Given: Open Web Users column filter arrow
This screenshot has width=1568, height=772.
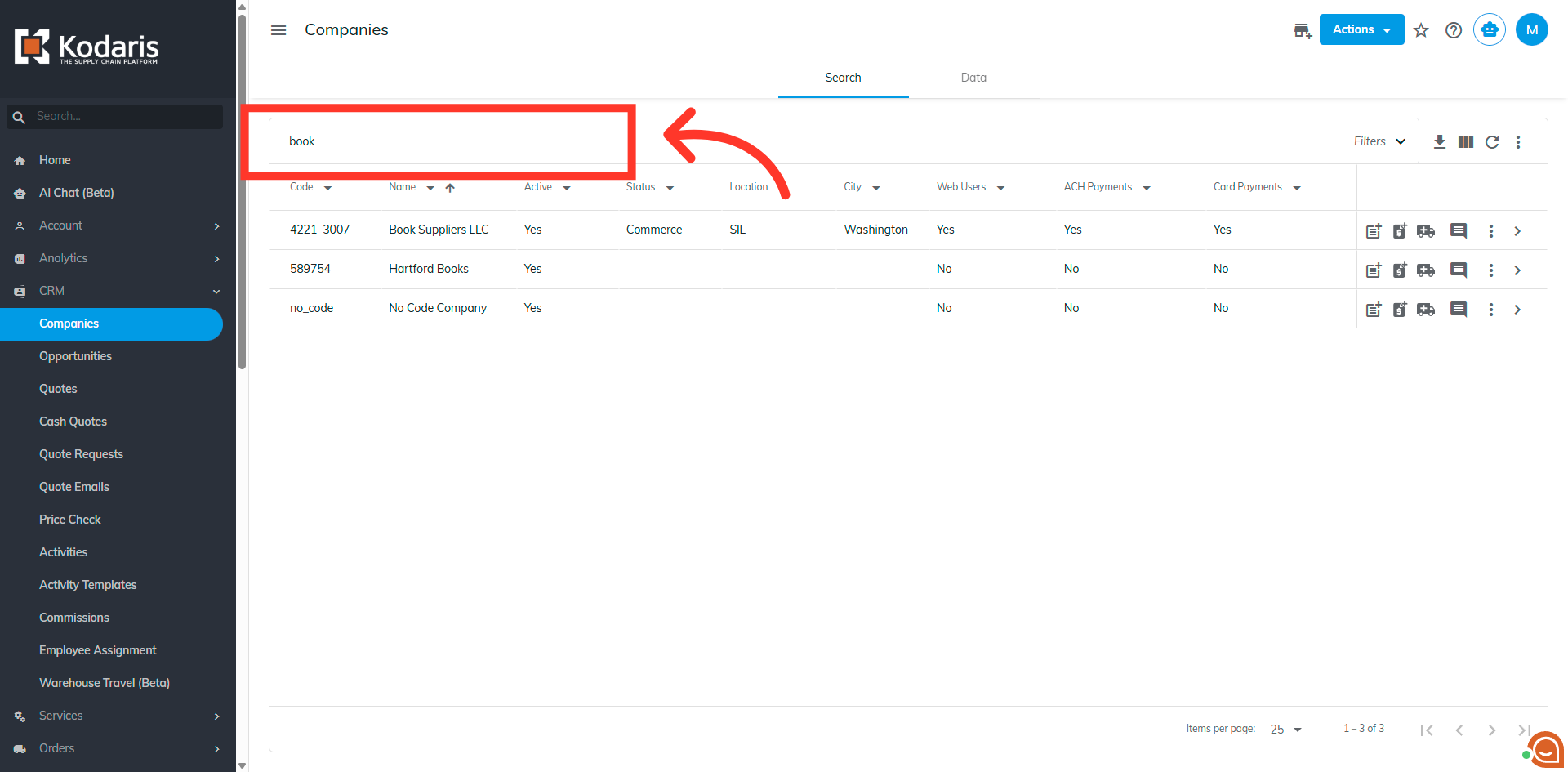Looking at the screenshot, I should 1000,188.
